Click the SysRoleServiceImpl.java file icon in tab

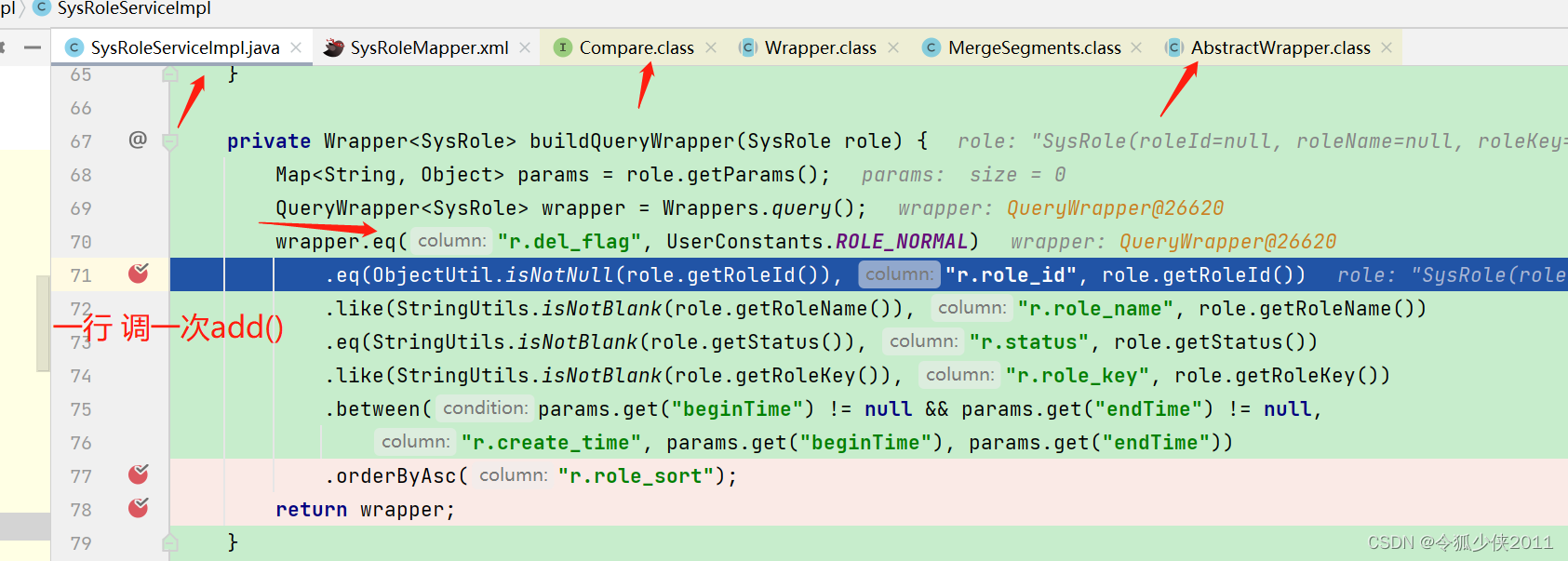coord(74,47)
